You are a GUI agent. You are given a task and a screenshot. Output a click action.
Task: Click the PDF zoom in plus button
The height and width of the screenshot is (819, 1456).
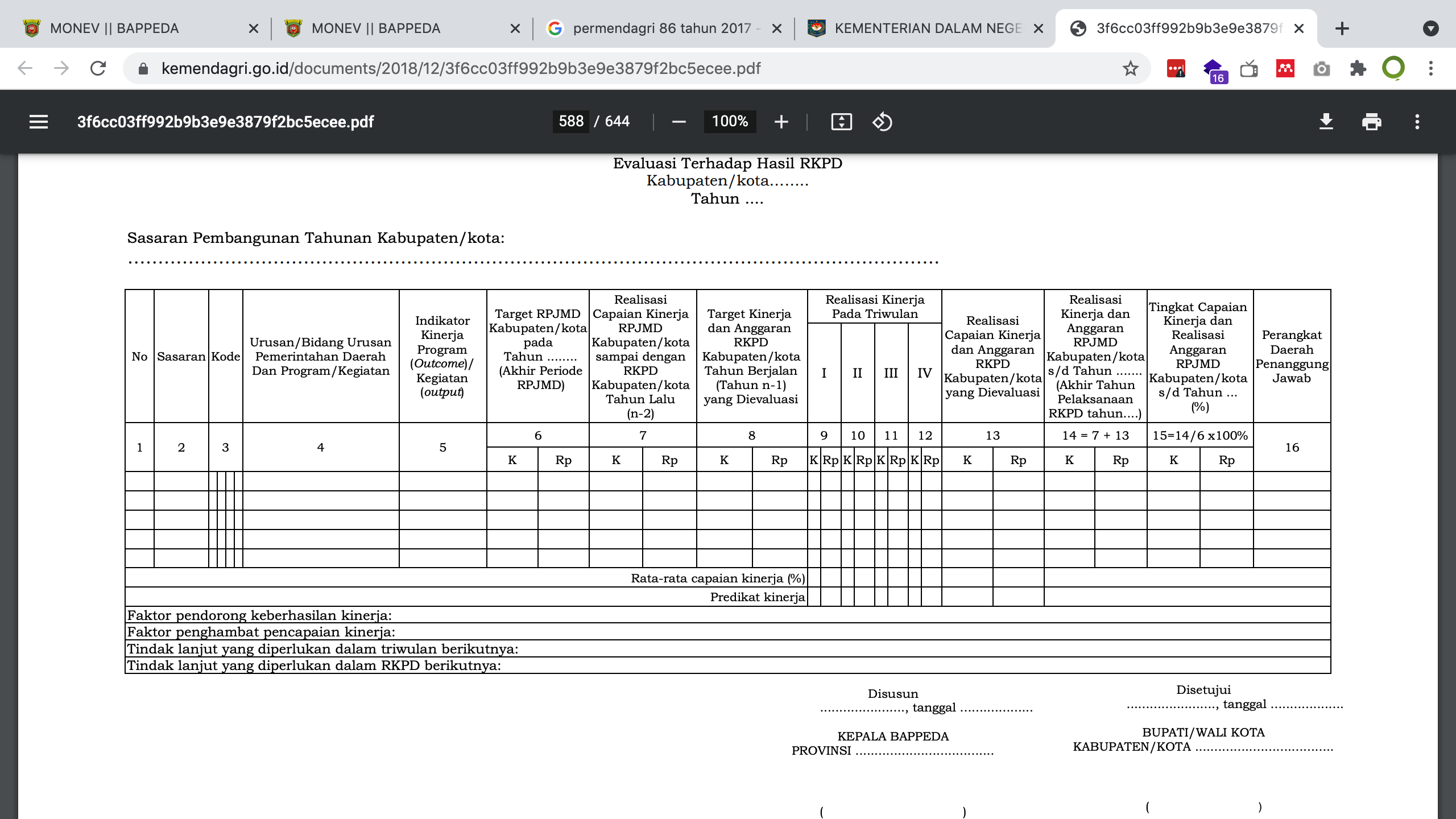point(781,122)
